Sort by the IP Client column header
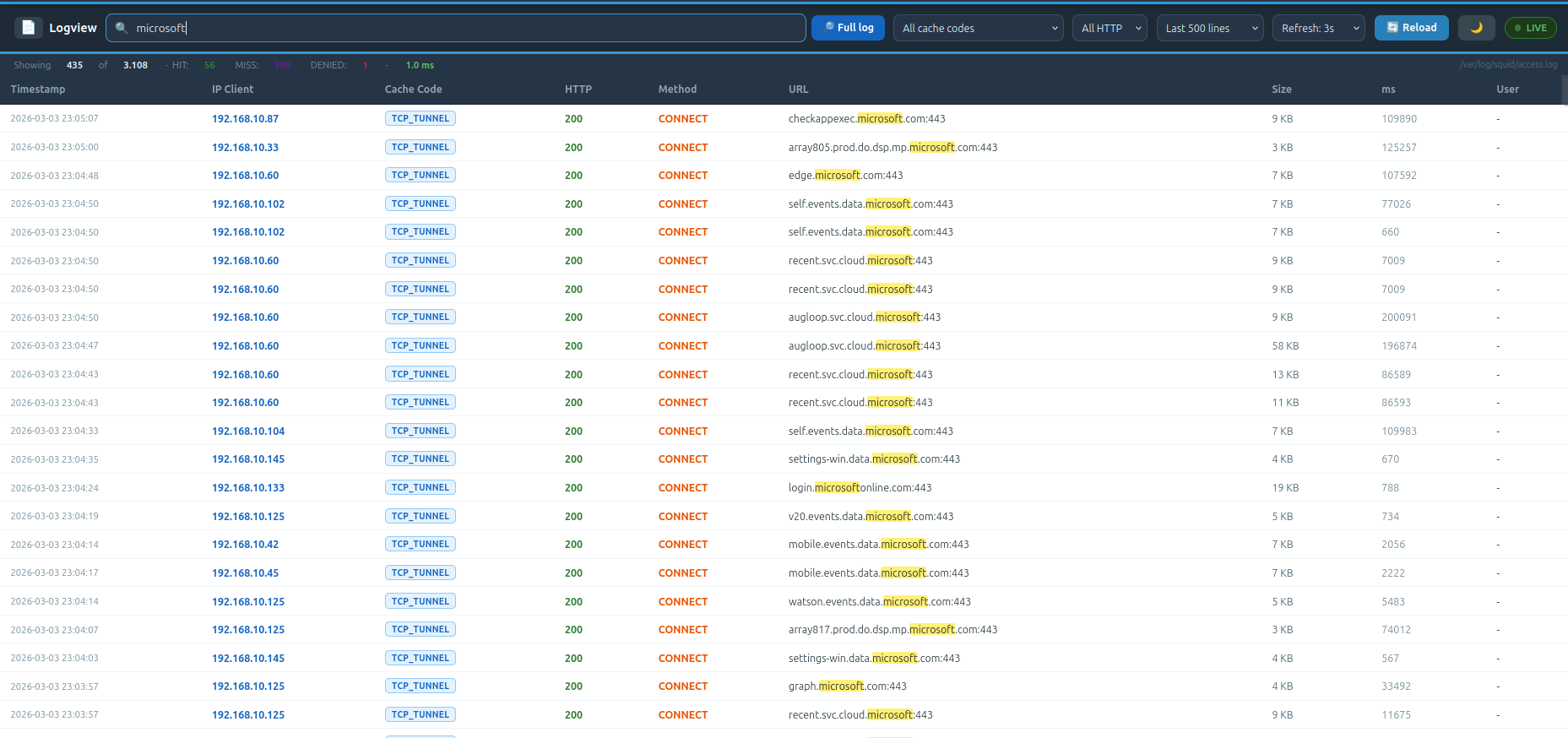 click(232, 89)
